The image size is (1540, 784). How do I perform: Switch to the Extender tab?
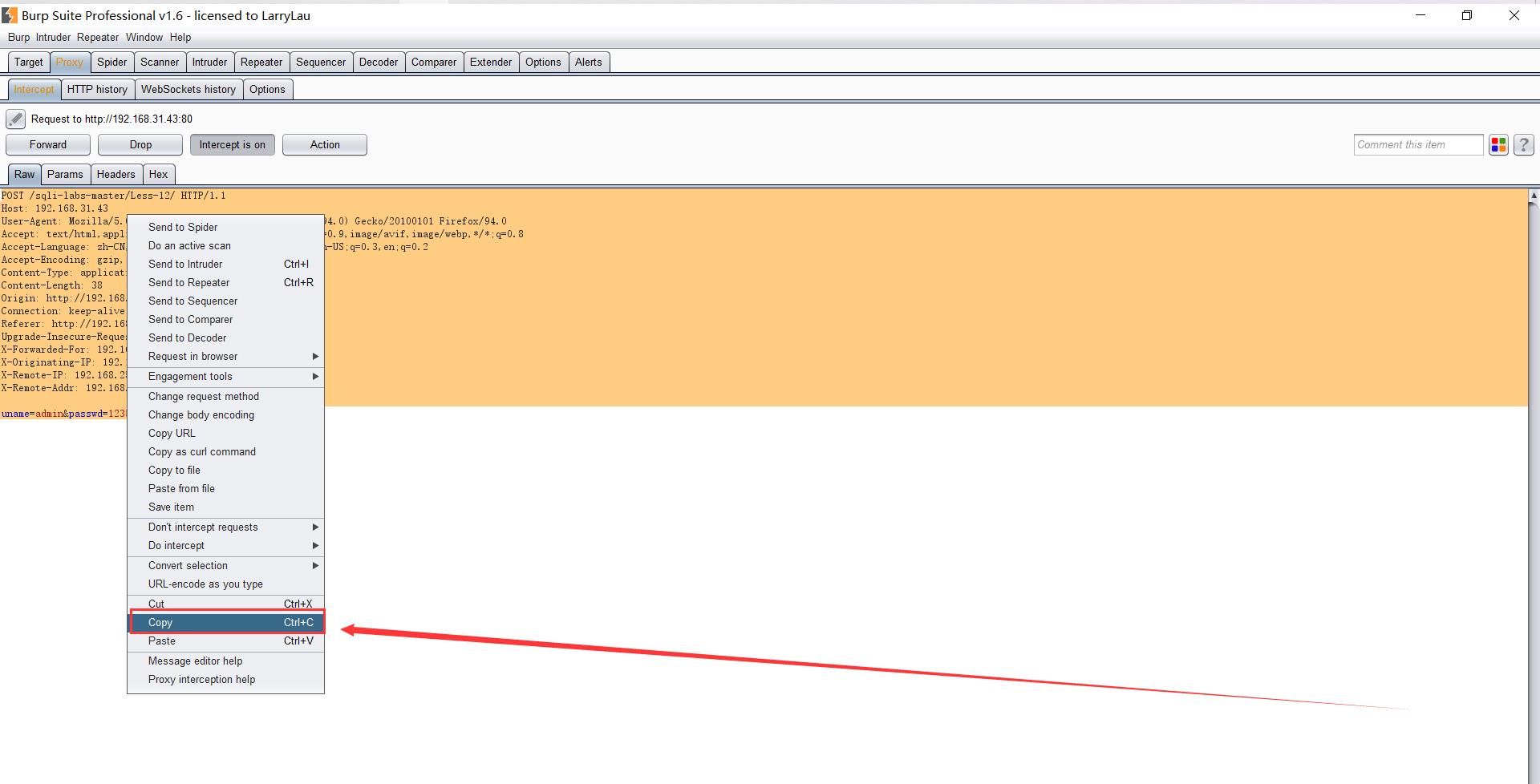pos(491,63)
